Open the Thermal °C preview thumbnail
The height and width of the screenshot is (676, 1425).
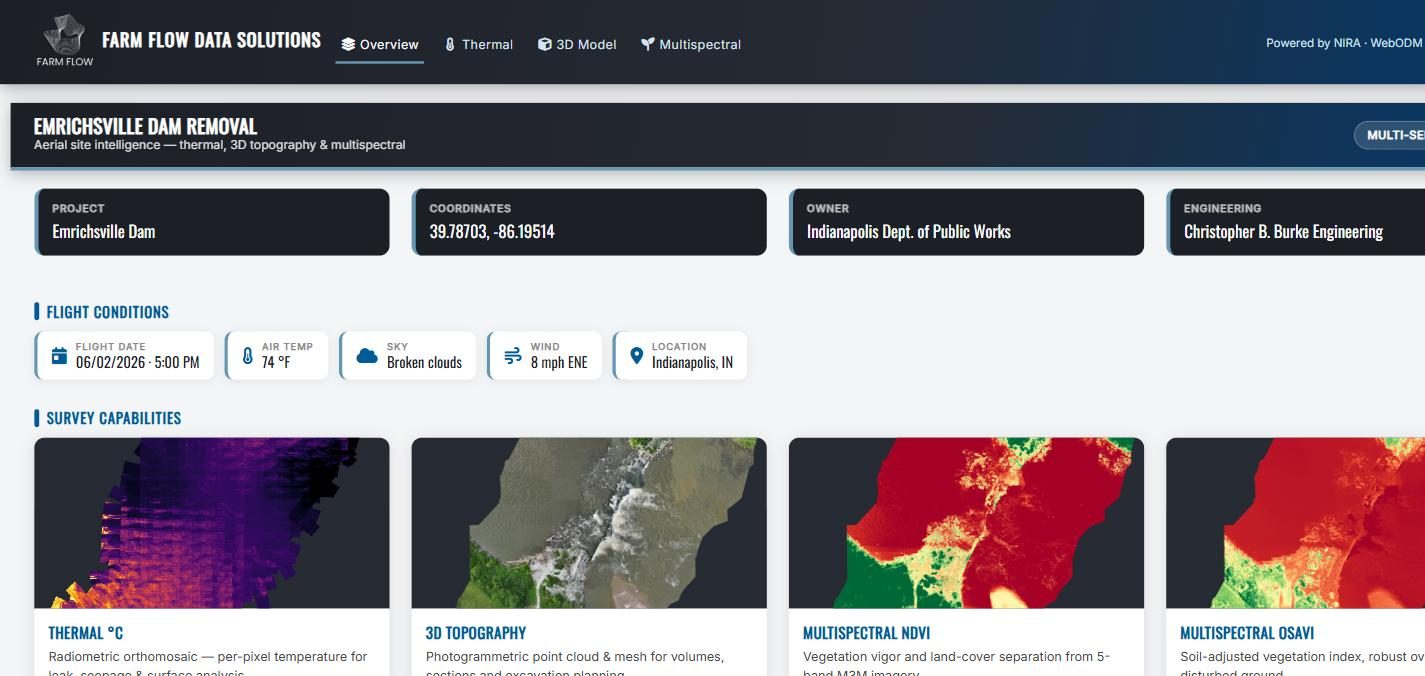[x=212, y=523]
